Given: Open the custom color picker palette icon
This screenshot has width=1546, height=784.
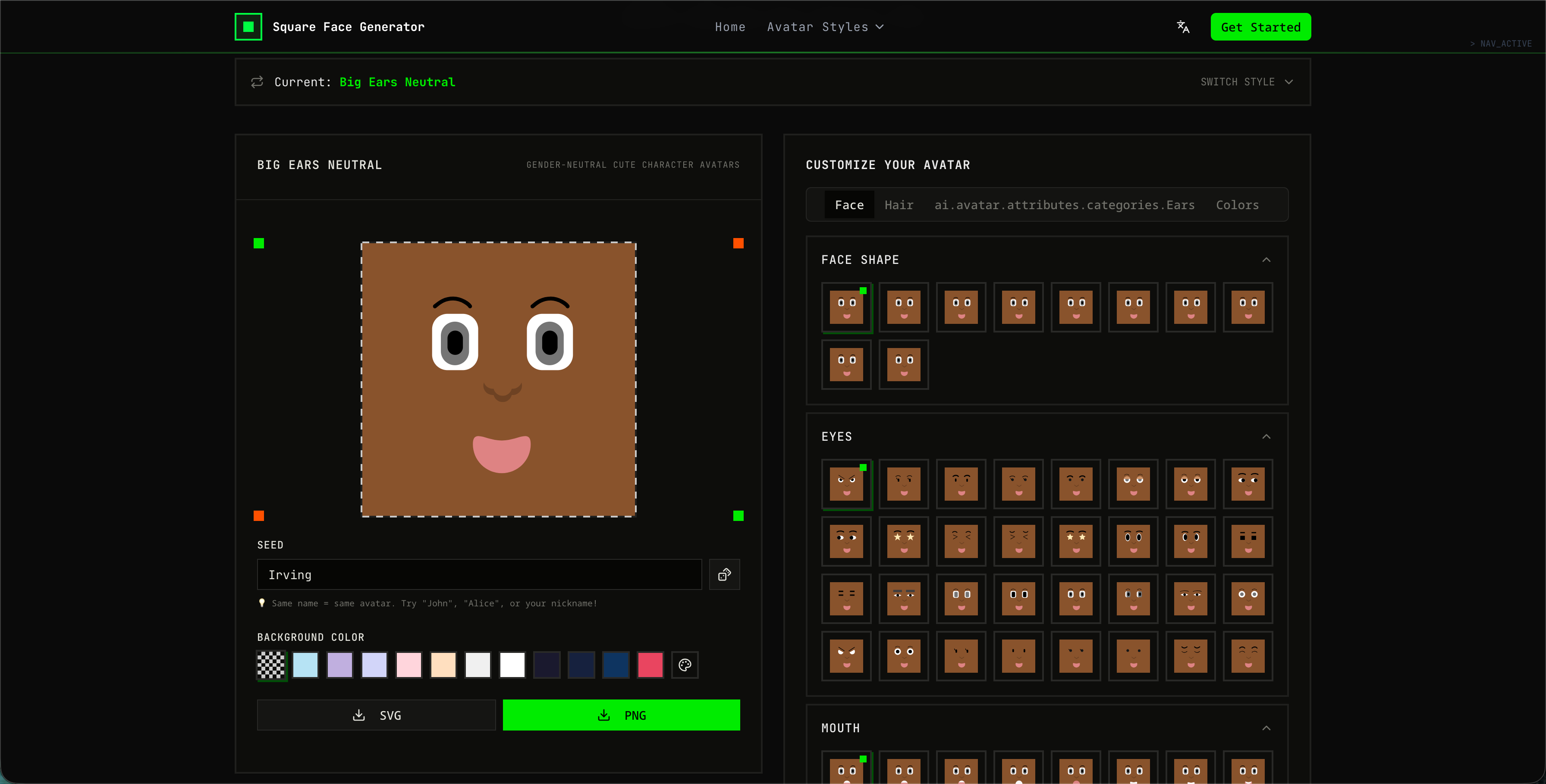Looking at the screenshot, I should (684, 665).
